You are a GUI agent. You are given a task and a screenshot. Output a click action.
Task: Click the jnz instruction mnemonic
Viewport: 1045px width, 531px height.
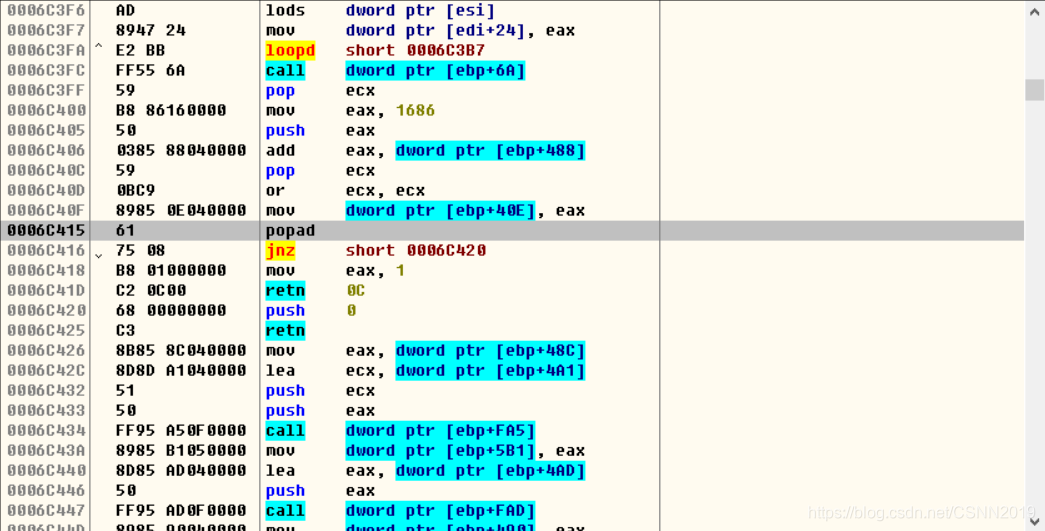click(x=280, y=251)
